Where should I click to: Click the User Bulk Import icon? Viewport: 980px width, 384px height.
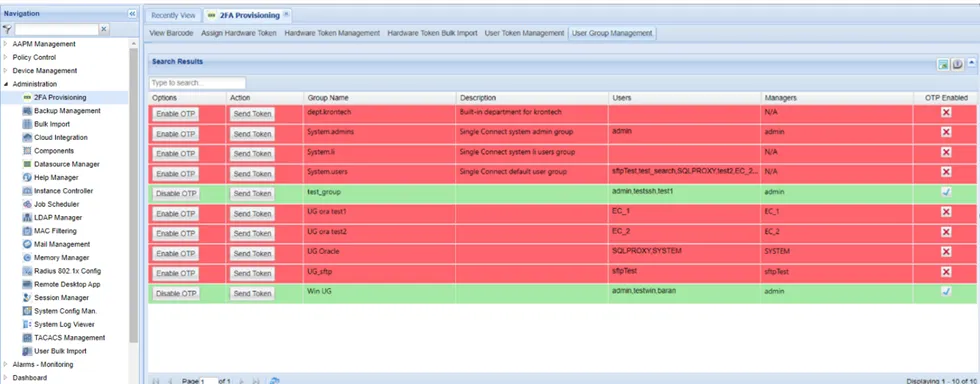27,351
